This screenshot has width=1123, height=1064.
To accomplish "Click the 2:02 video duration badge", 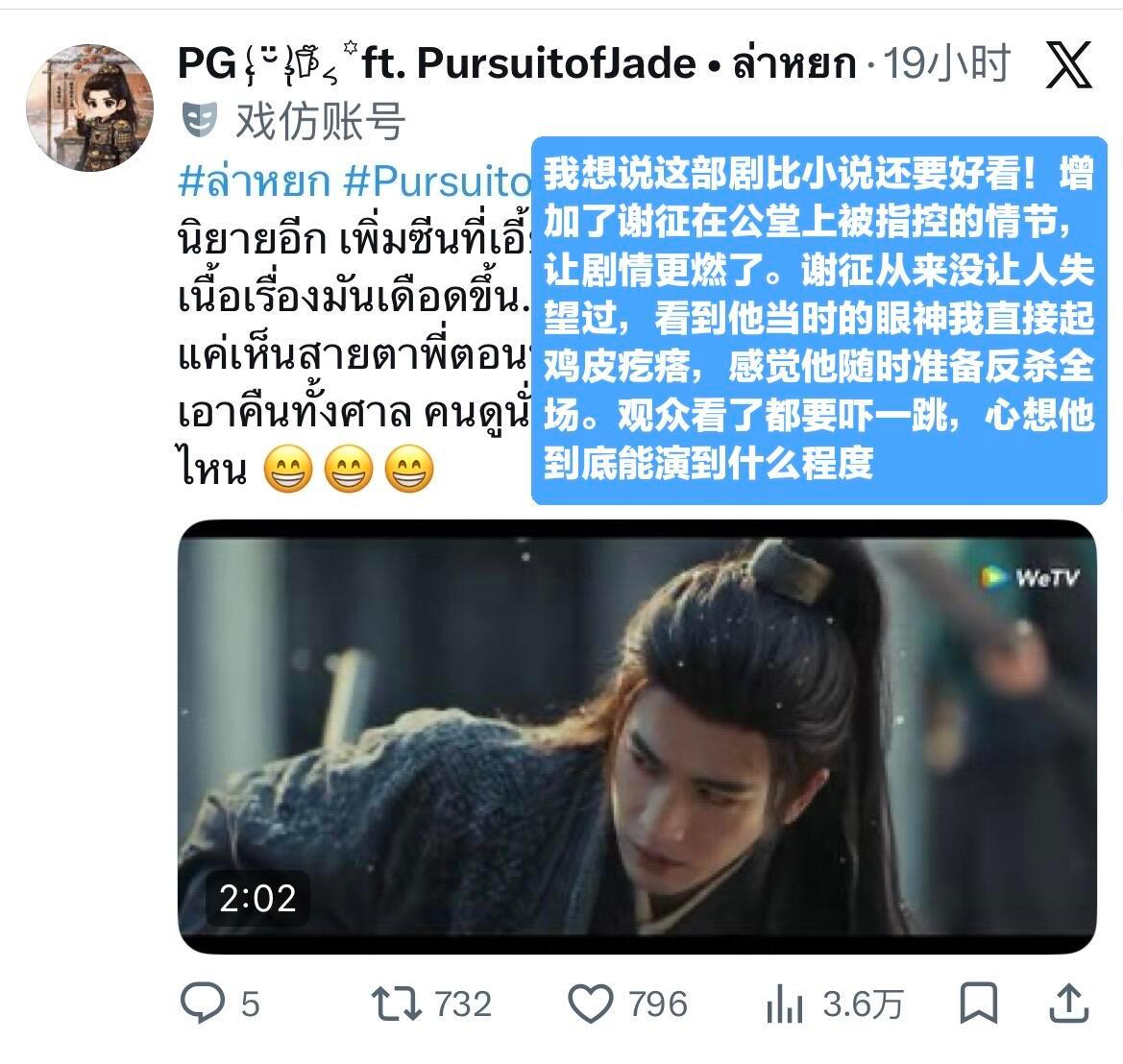I will tap(257, 898).
